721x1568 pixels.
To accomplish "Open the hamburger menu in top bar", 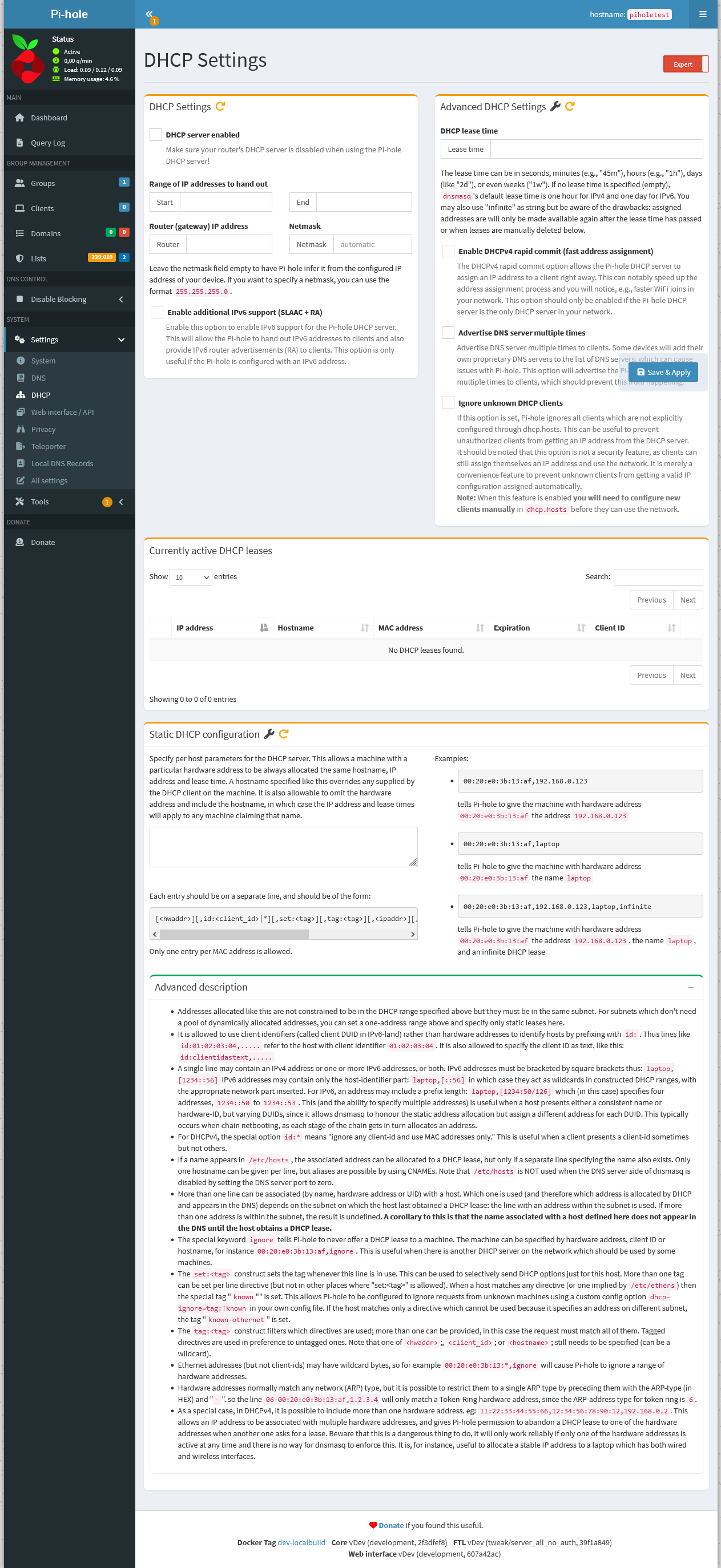I will pos(703,14).
